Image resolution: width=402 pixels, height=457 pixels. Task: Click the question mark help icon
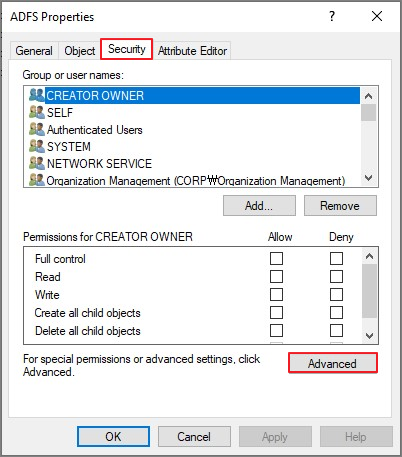pyautogui.click(x=332, y=16)
